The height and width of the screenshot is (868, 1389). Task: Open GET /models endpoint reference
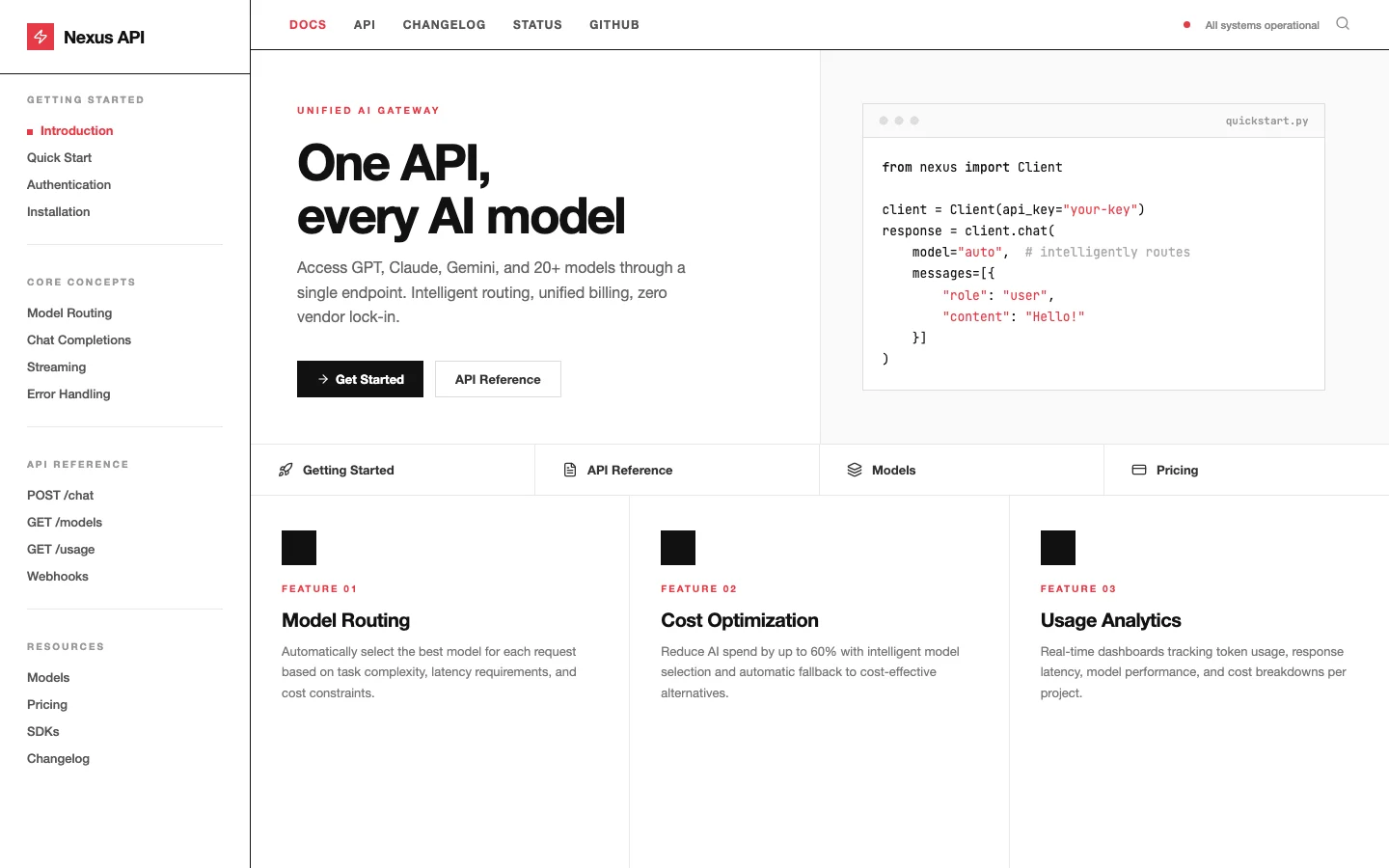(65, 522)
